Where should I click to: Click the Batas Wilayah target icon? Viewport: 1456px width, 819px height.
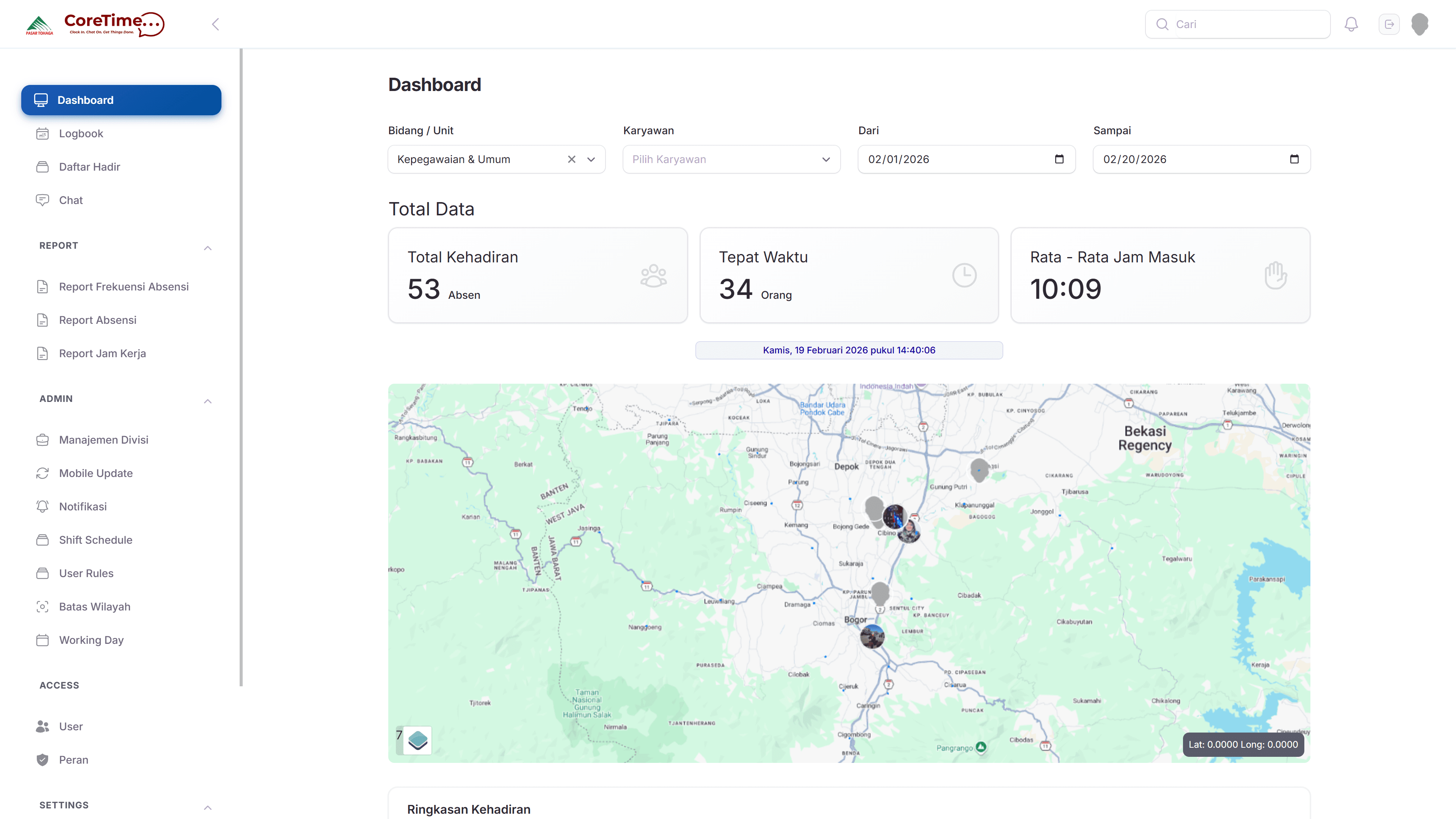43,607
